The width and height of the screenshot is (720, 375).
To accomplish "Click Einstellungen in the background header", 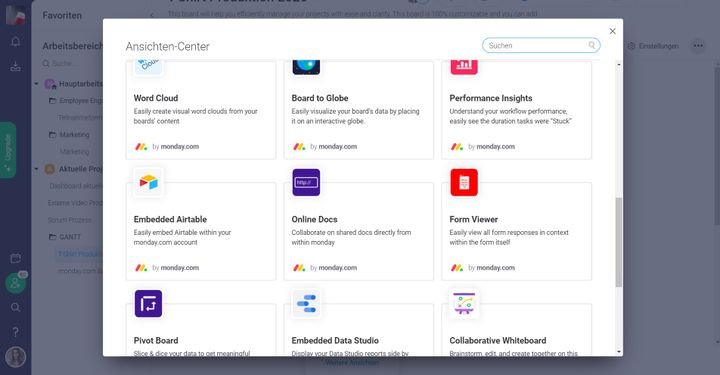I will coord(653,46).
